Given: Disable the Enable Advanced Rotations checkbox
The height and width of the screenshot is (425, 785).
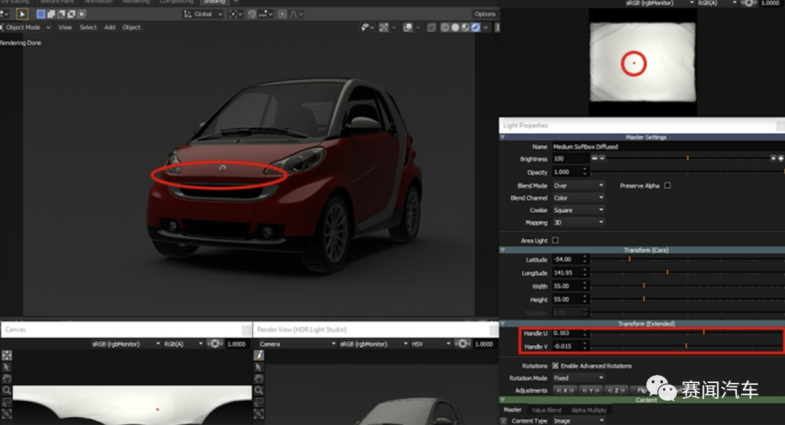Looking at the screenshot, I should tap(555, 366).
